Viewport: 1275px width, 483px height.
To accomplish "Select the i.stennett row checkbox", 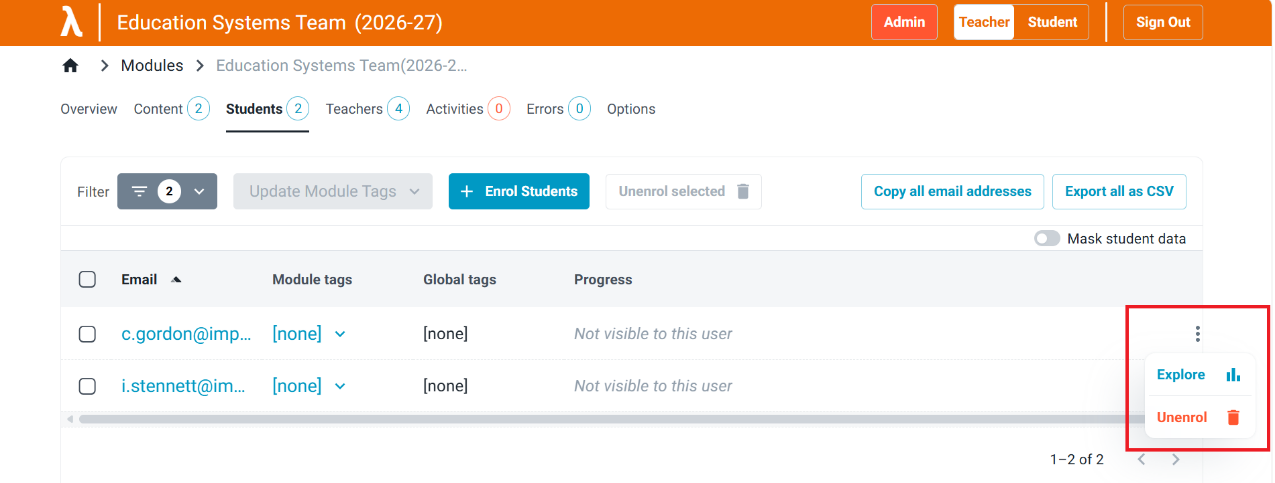I will [87, 386].
